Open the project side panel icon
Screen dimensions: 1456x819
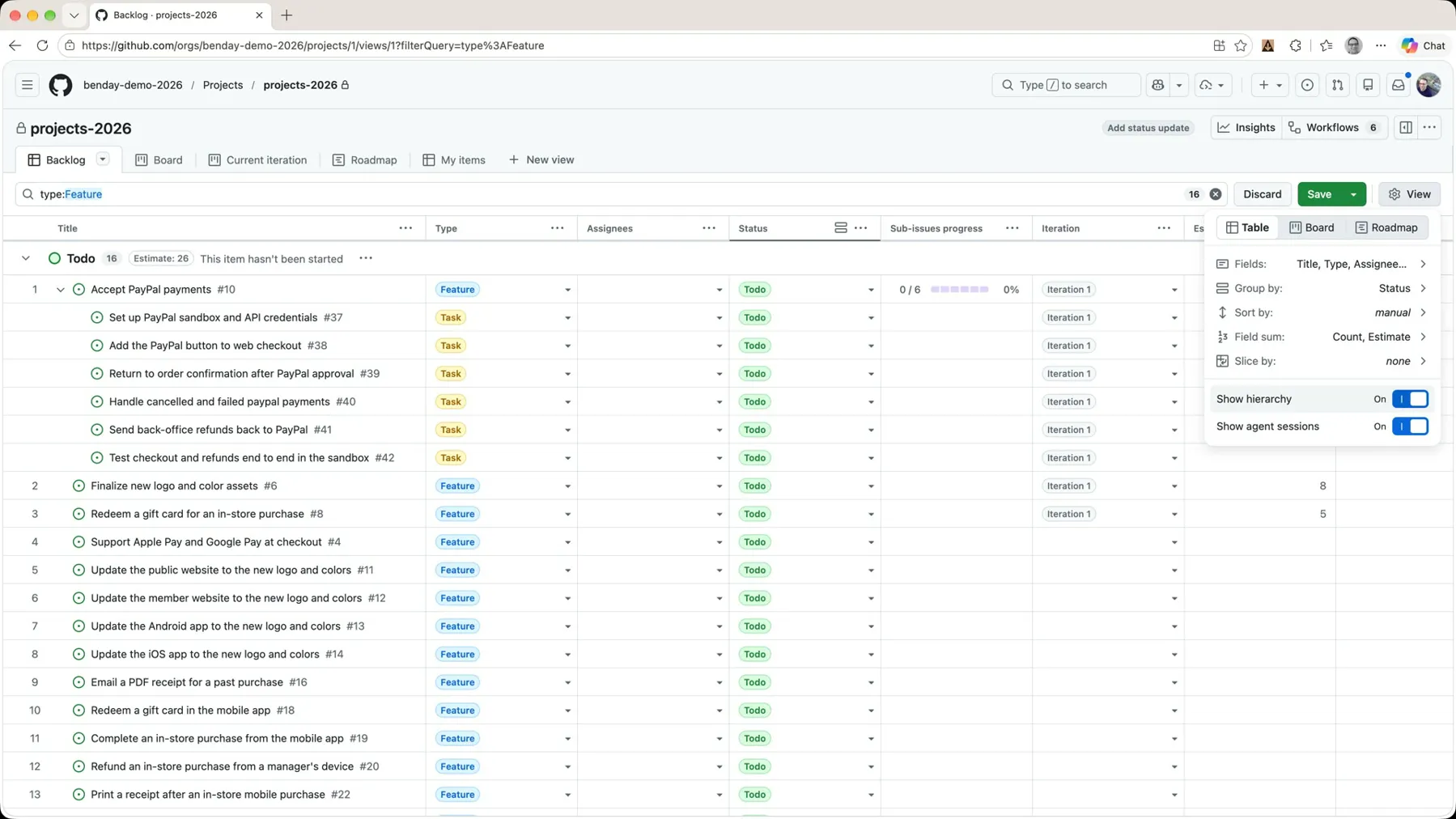coord(1406,128)
